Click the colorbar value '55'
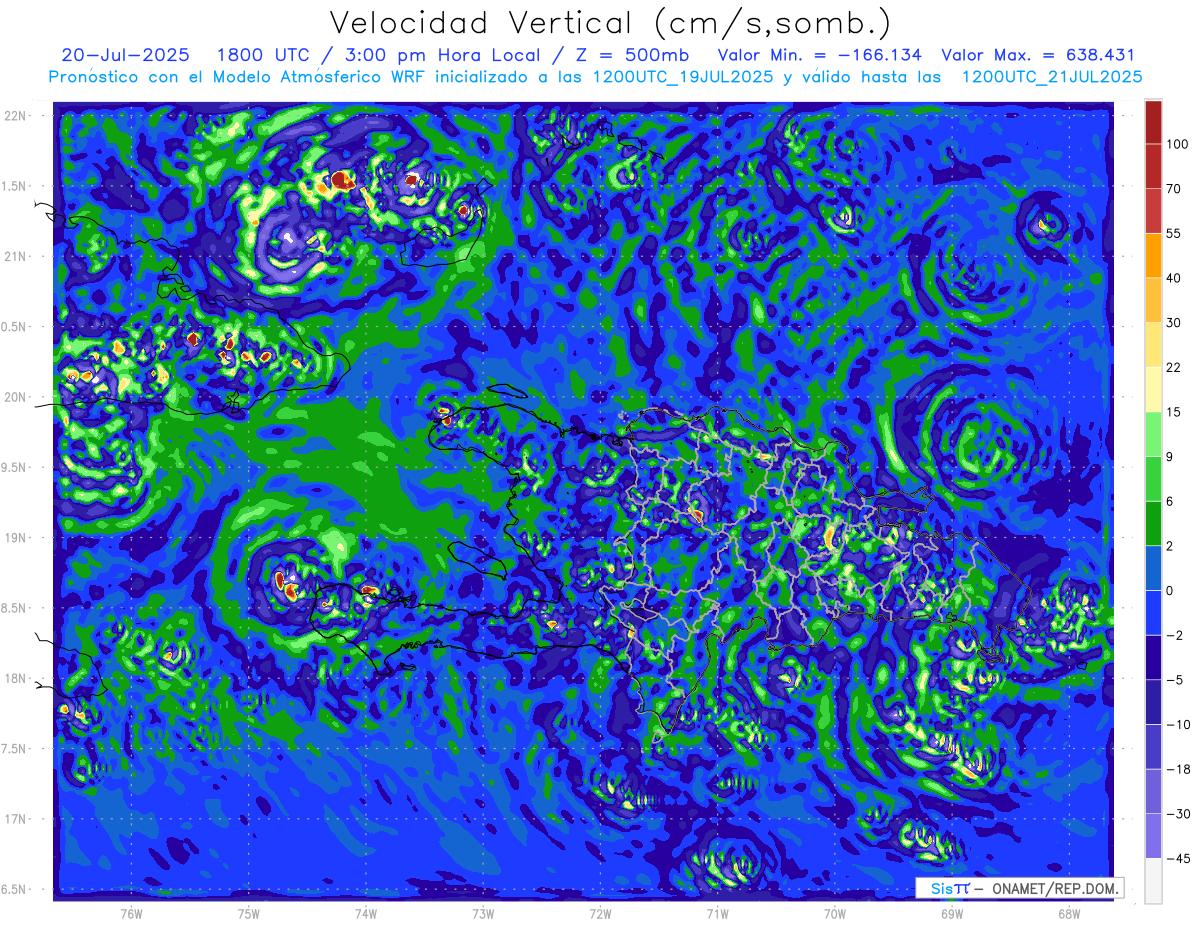 (1174, 234)
